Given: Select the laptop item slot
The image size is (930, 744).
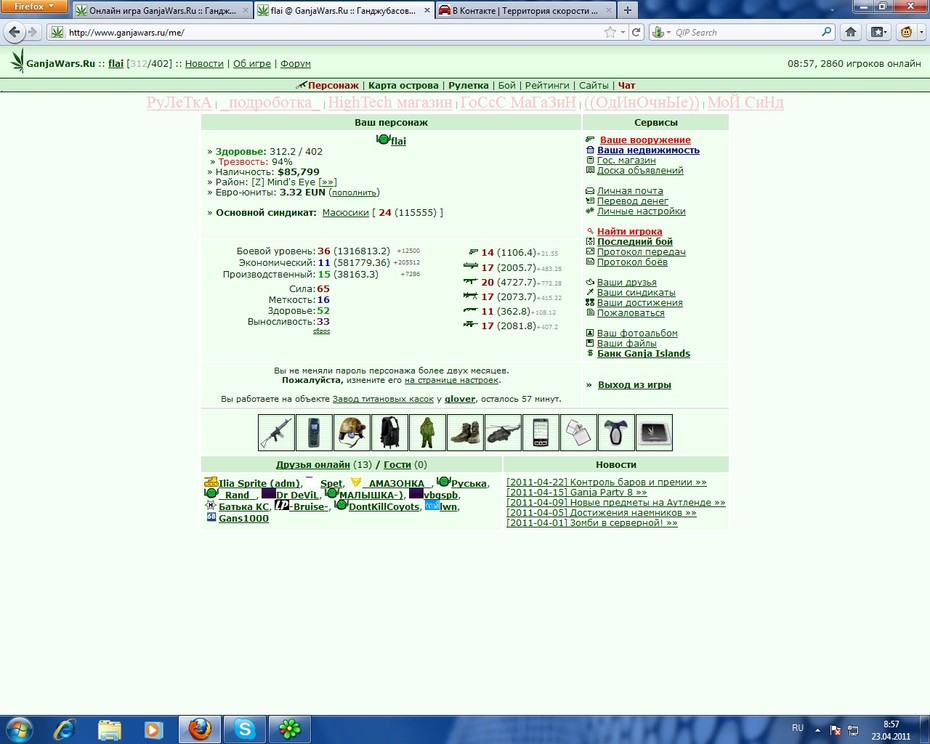Looking at the screenshot, I should 654,433.
